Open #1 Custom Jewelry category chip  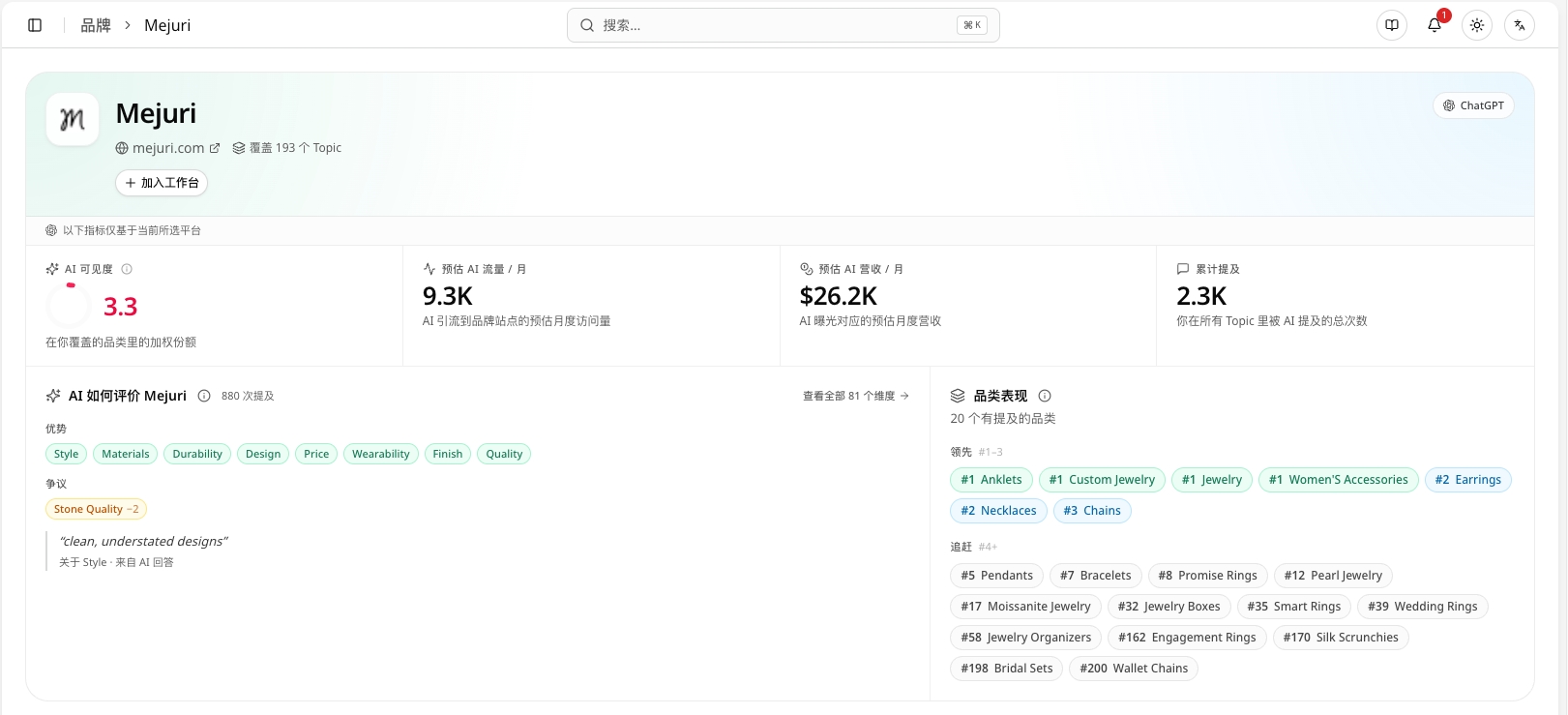1102,480
